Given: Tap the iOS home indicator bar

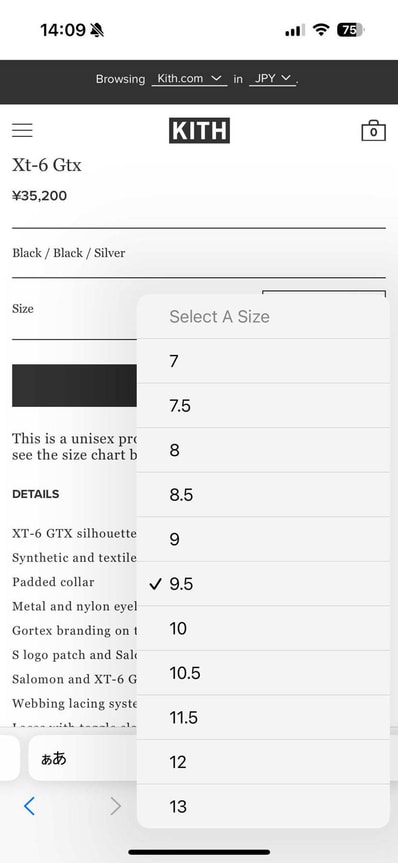Looking at the screenshot, I should click(x=199, y=853).
